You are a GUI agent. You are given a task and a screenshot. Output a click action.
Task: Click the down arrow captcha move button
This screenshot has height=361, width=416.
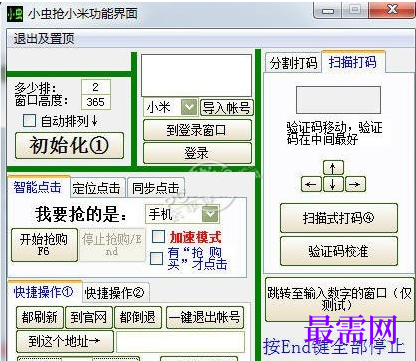point(333,184)
